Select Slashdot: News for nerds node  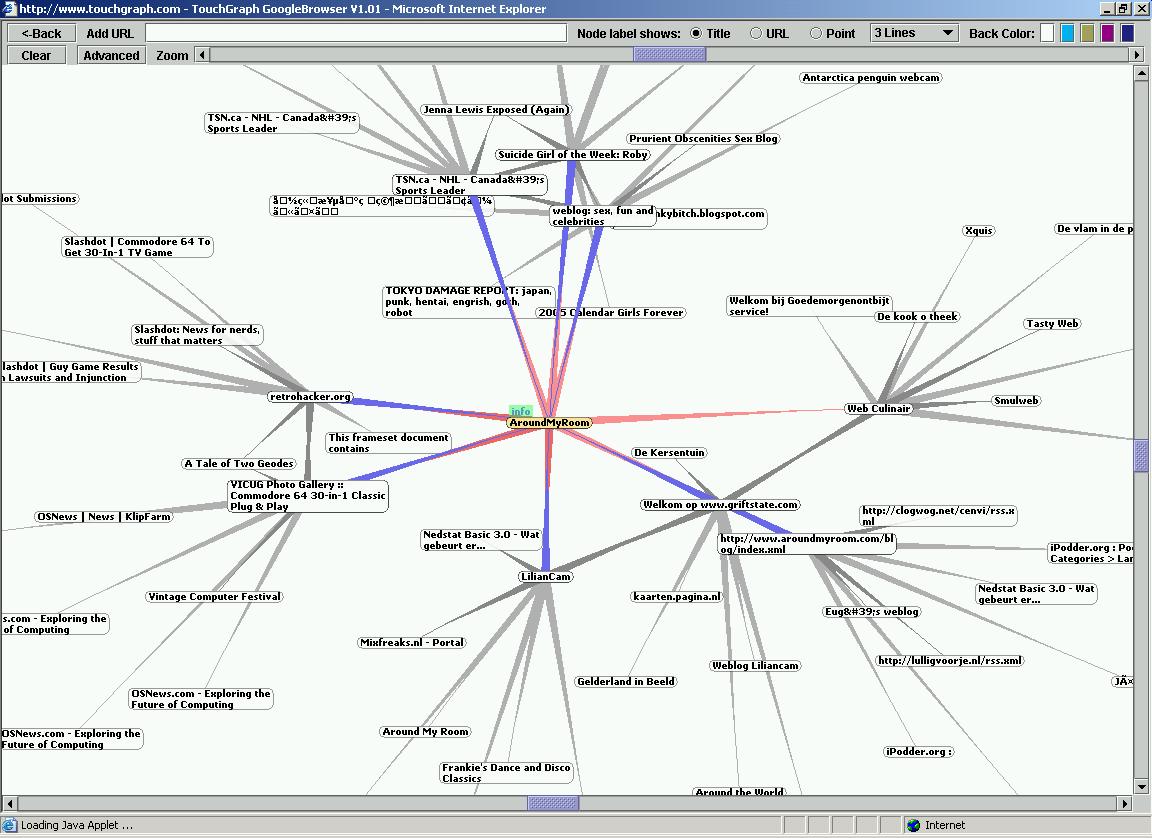pyautogui.click(x=197, y=335)
